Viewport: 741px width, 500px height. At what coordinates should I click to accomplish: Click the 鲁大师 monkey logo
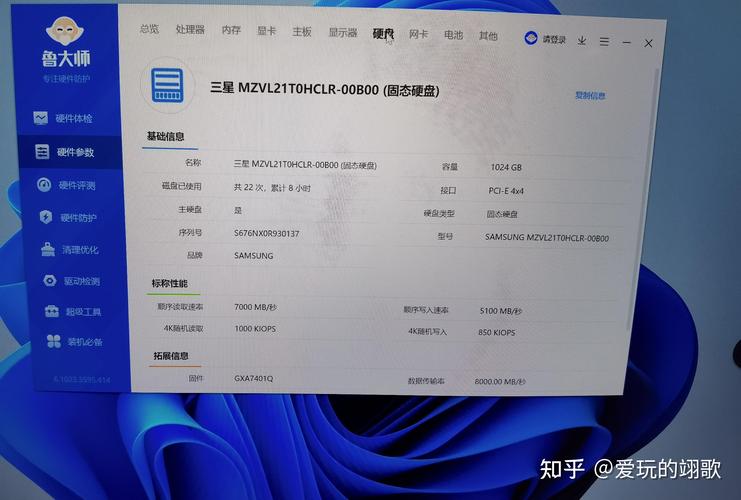[65, 32]
